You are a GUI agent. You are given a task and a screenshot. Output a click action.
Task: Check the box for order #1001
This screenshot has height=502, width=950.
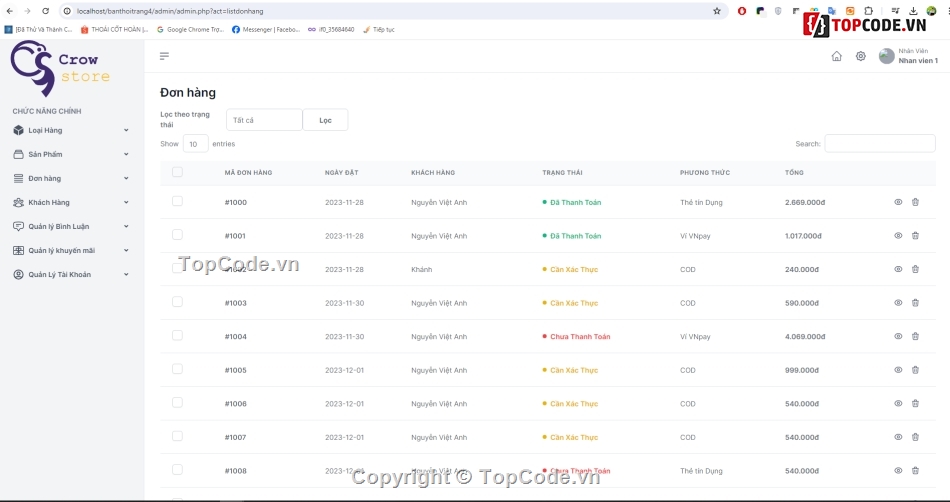coord(177,234)
